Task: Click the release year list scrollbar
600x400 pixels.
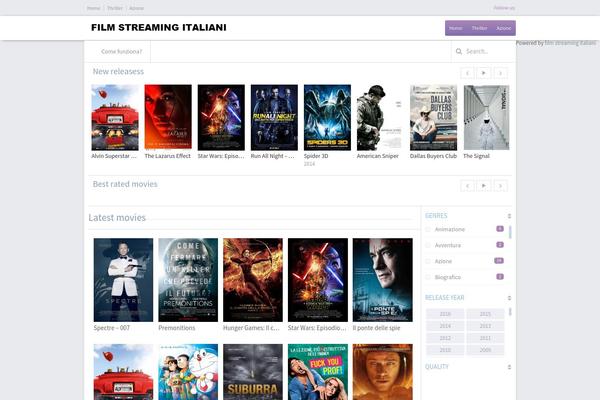Action: coord(510,311)
